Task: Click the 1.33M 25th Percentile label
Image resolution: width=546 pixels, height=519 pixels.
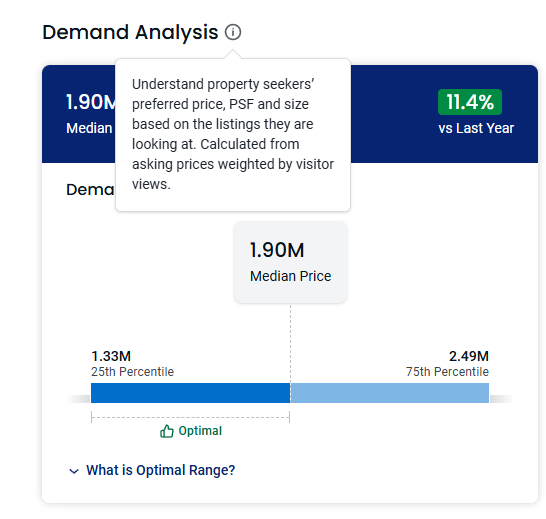Action: point(132,364)
